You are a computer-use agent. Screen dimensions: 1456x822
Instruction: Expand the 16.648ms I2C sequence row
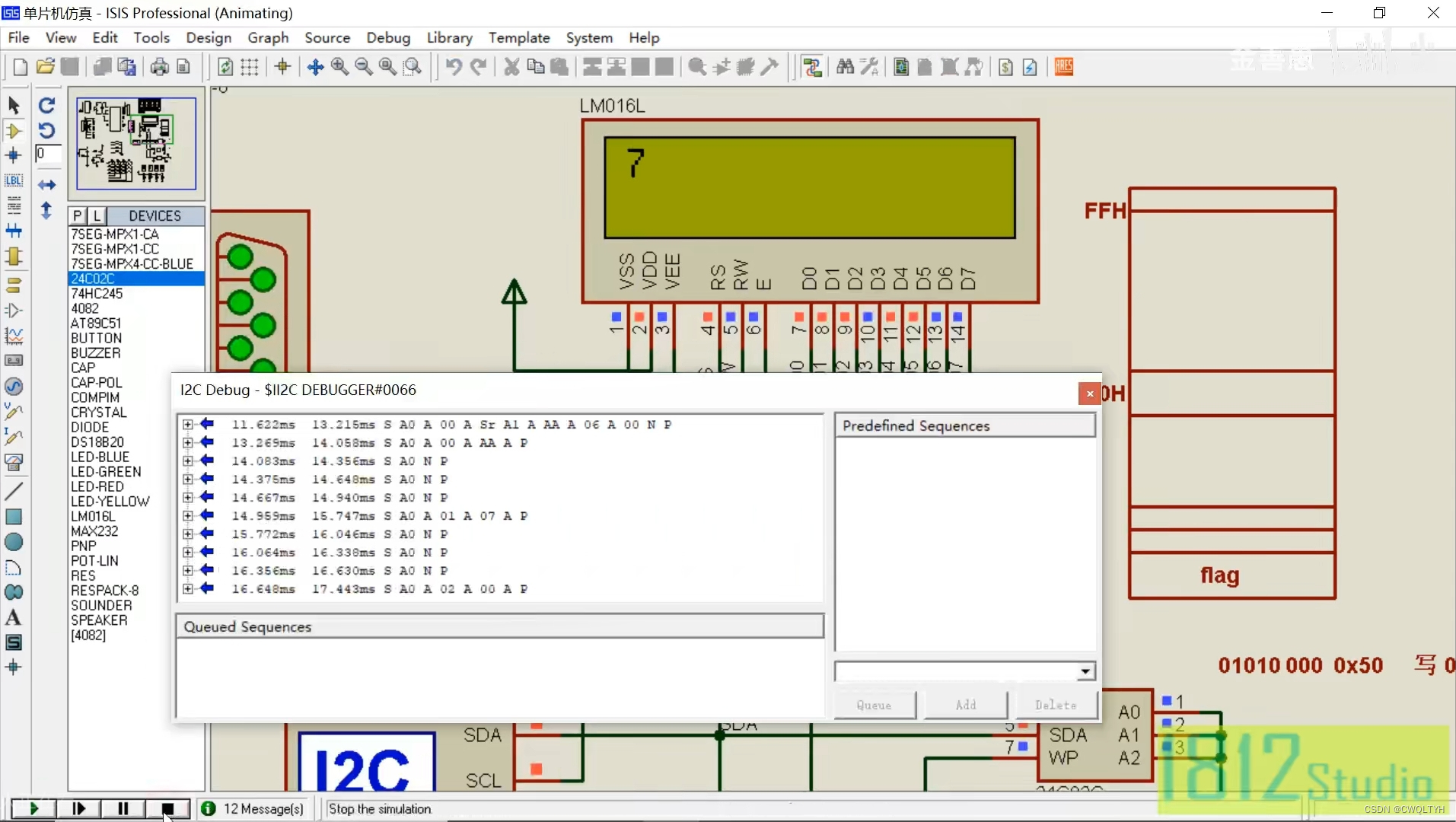point(188,588)
